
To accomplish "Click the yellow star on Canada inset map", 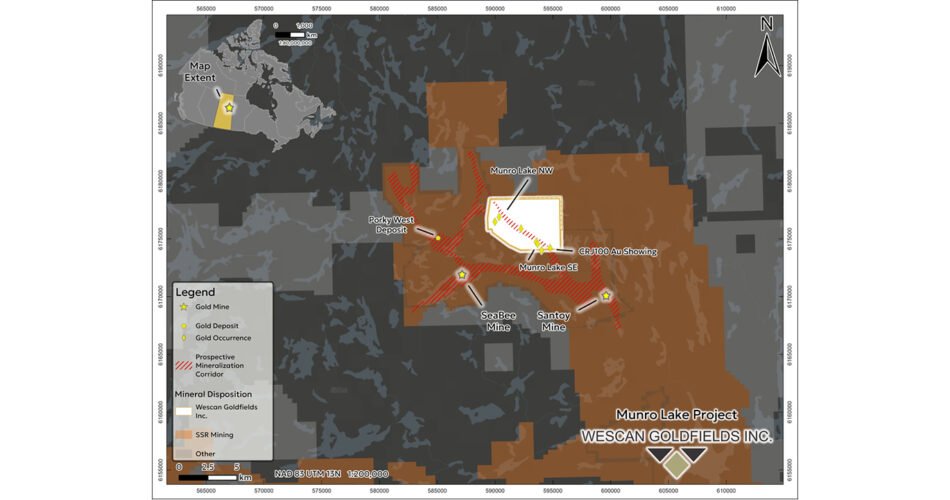I will tap(229, 107).
